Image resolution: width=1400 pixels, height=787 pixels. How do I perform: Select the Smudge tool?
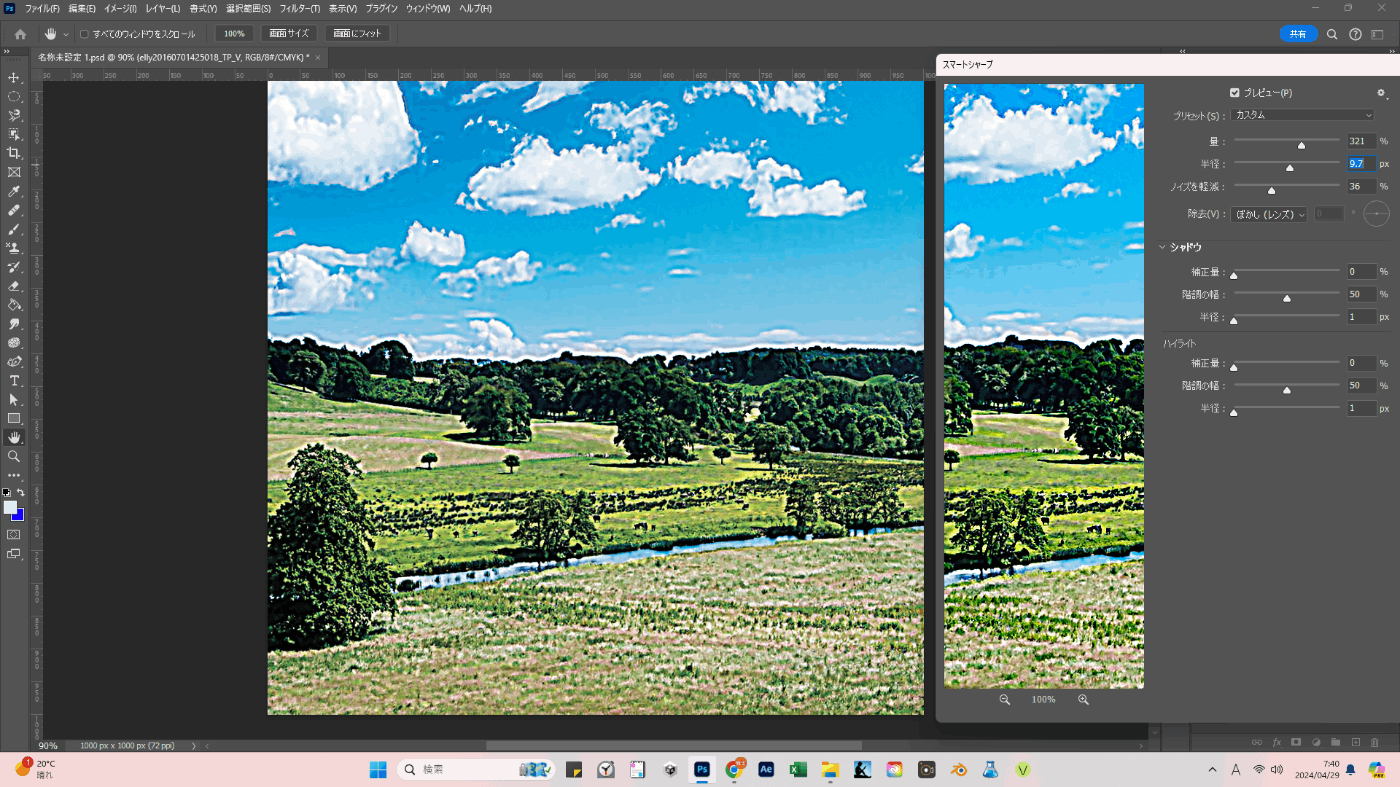[x=14, y=324]
